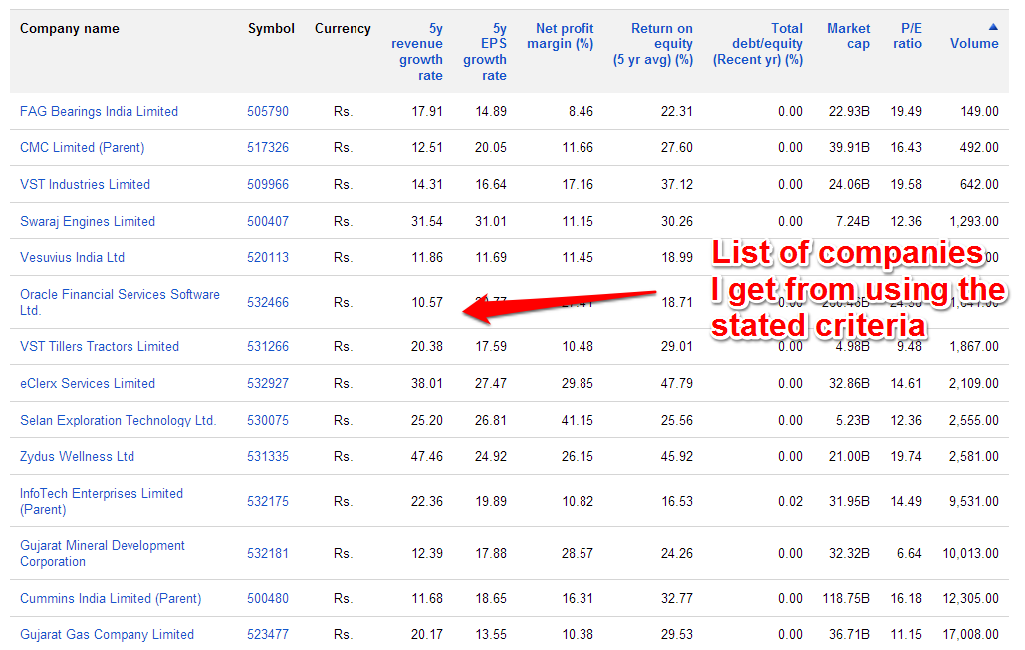The width and height of the screenshot is (1025, 650).
Task: Sort by P/E ratio column header
Action: (x=908, y=36)
